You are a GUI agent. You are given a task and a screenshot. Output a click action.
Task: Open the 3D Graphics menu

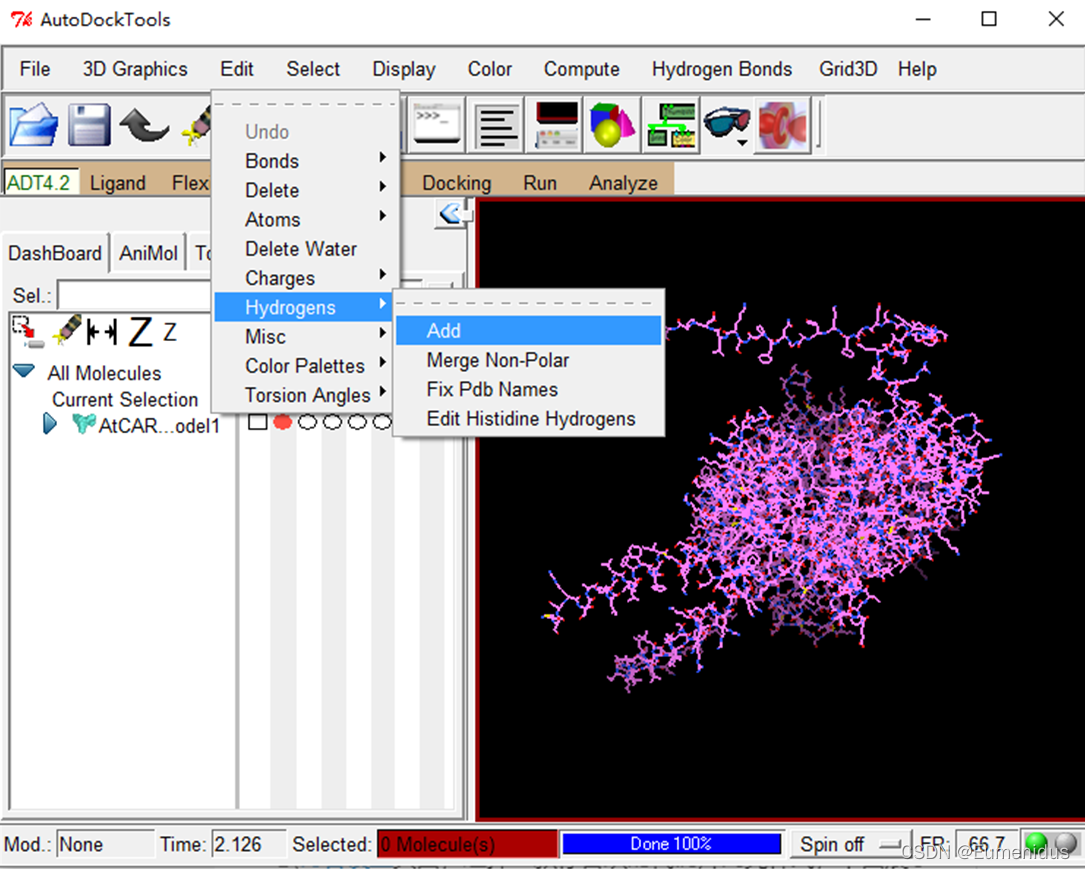(x=135, y=69)
